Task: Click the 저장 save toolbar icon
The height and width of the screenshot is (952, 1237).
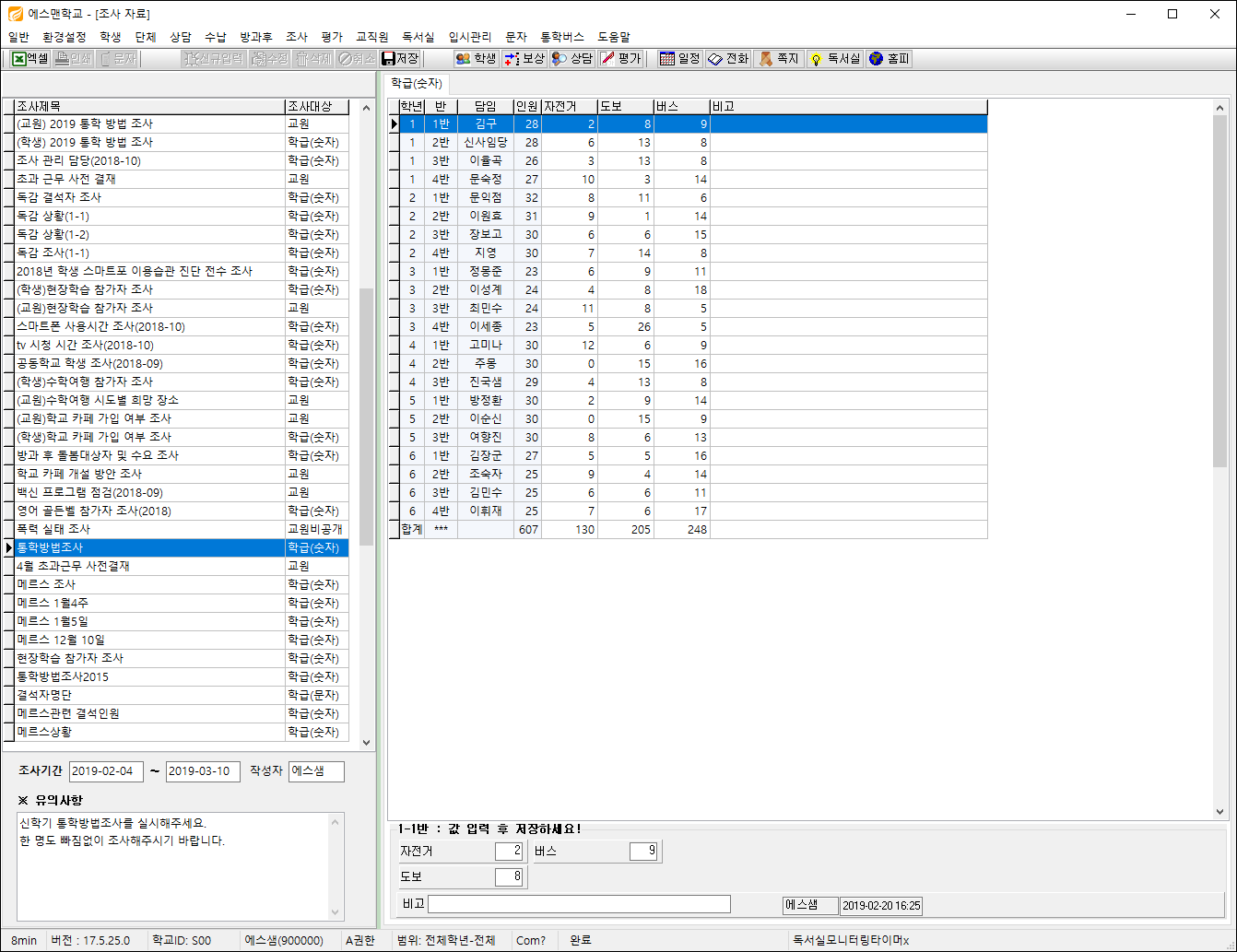Action: [401, 59]
